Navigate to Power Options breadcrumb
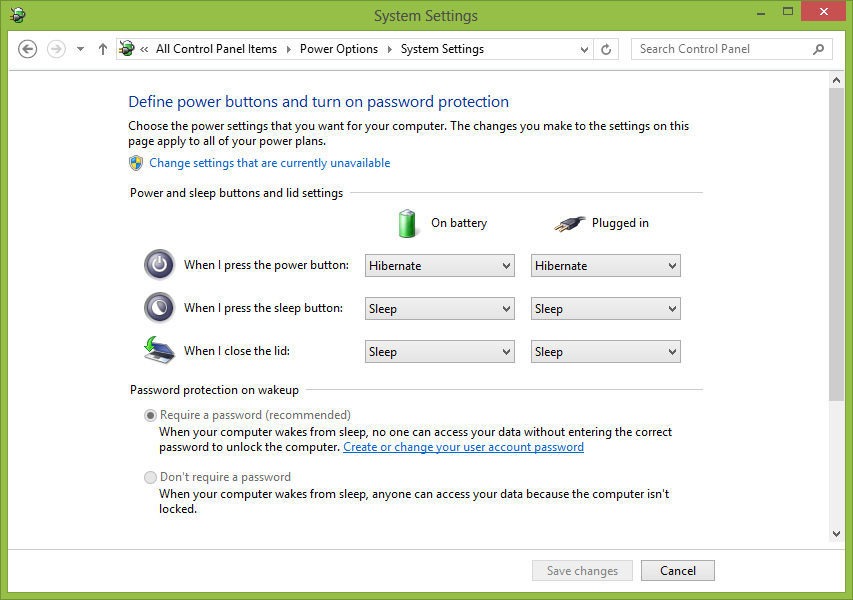853x600 pixels. pos(338,49)
